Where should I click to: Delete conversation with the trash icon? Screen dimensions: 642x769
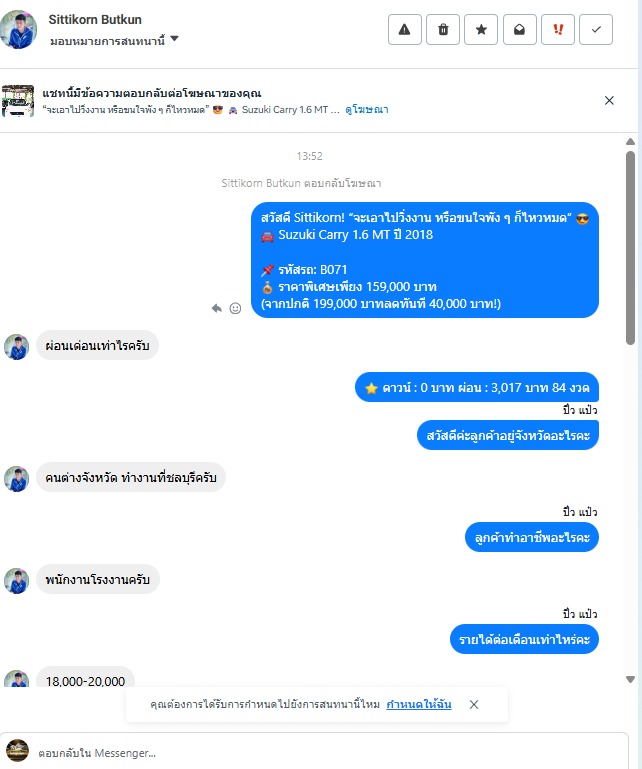[x=443, y=30]
